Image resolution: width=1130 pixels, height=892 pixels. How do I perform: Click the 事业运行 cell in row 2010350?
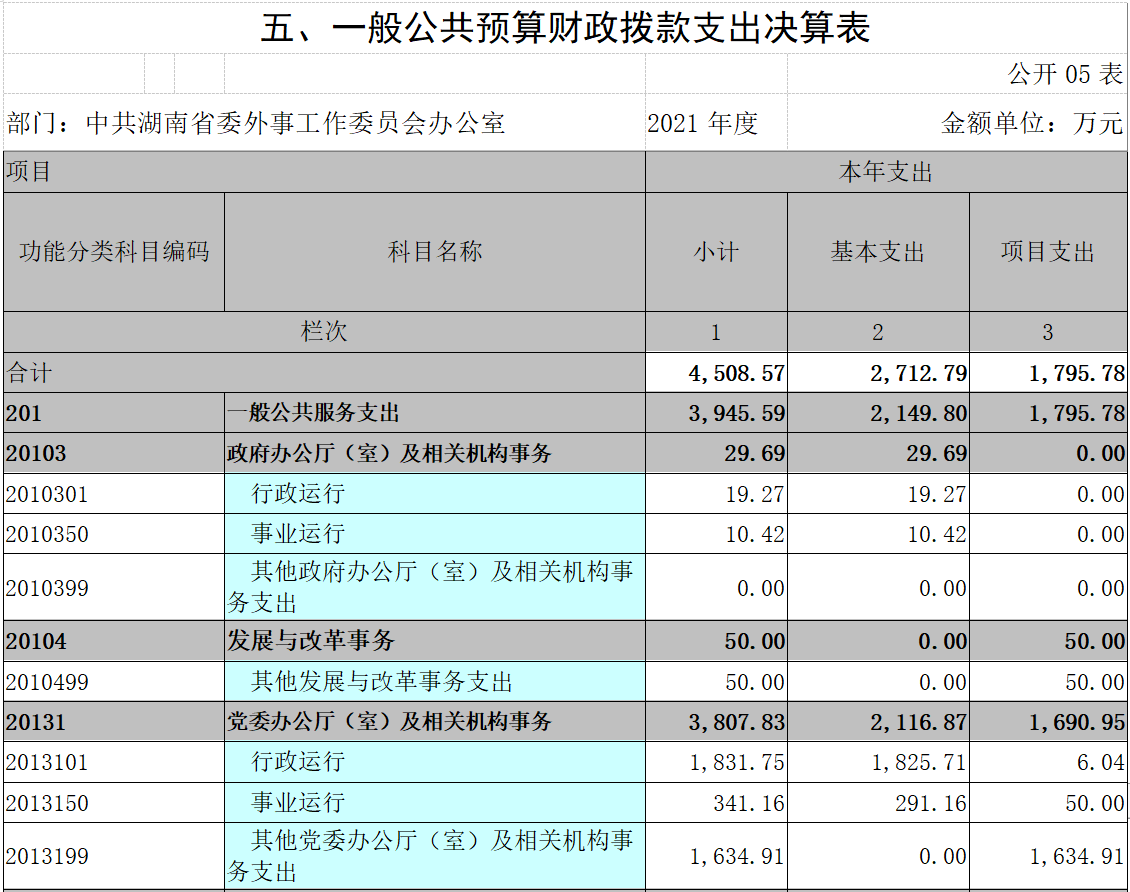click(435, 534)
